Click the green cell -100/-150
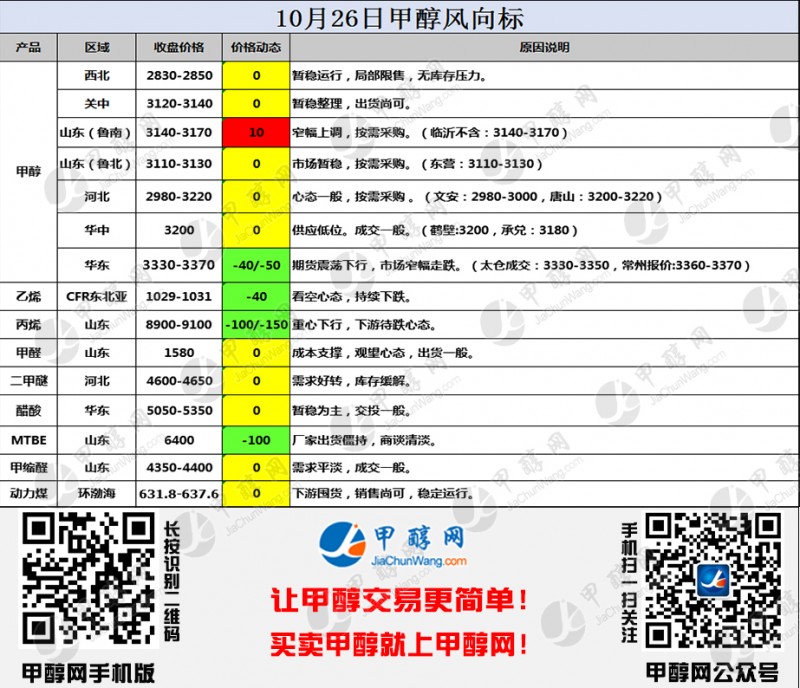 click(256, 325)
